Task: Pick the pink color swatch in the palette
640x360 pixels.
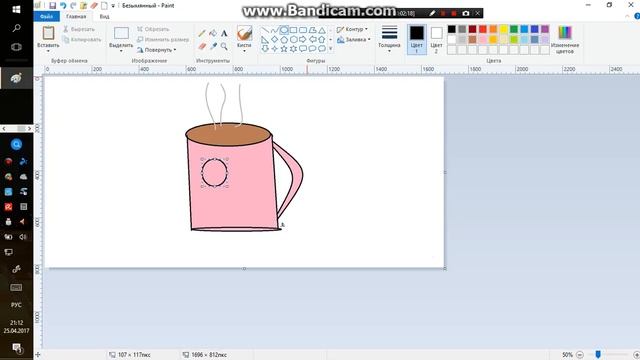Action: 483,40
